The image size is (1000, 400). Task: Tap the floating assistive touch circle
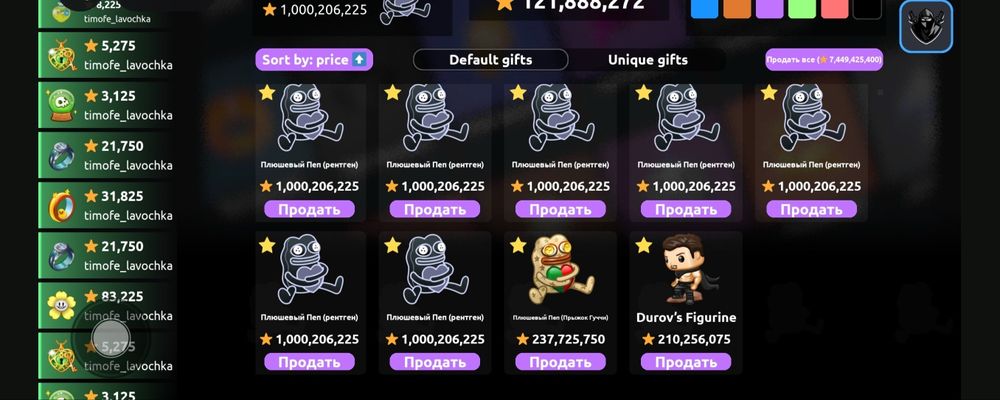coord(111,337)
